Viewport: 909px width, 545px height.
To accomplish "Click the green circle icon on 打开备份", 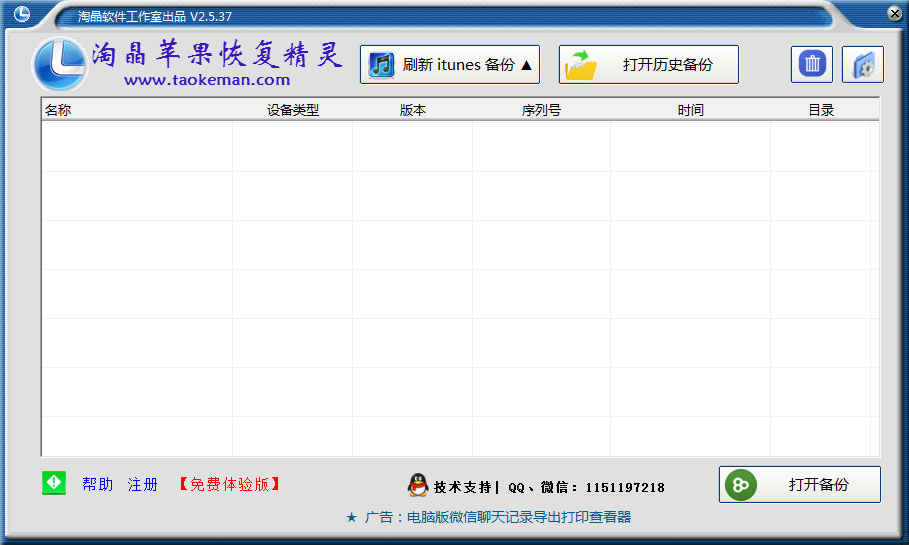I will tap(741, 485).
